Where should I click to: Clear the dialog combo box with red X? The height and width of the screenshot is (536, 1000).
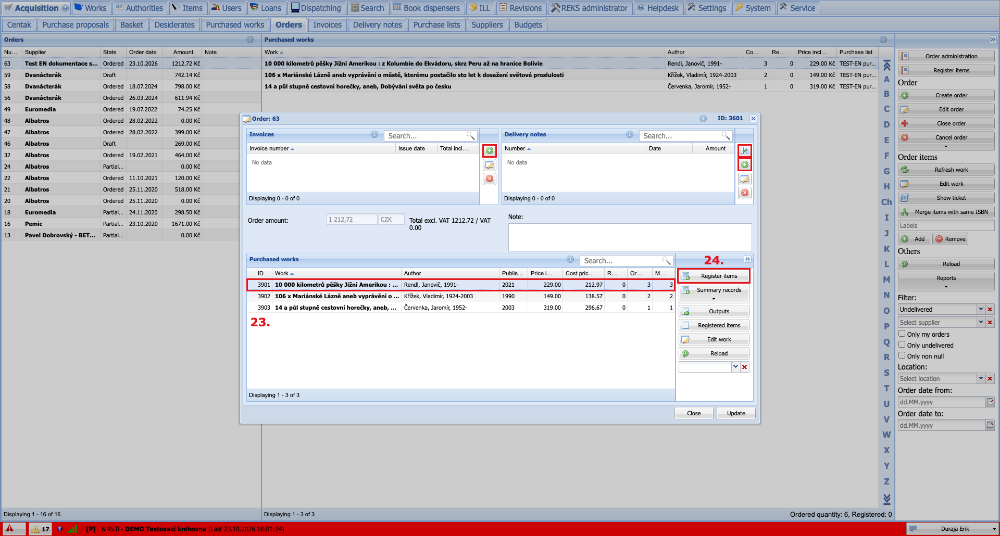tap(744, 367)
